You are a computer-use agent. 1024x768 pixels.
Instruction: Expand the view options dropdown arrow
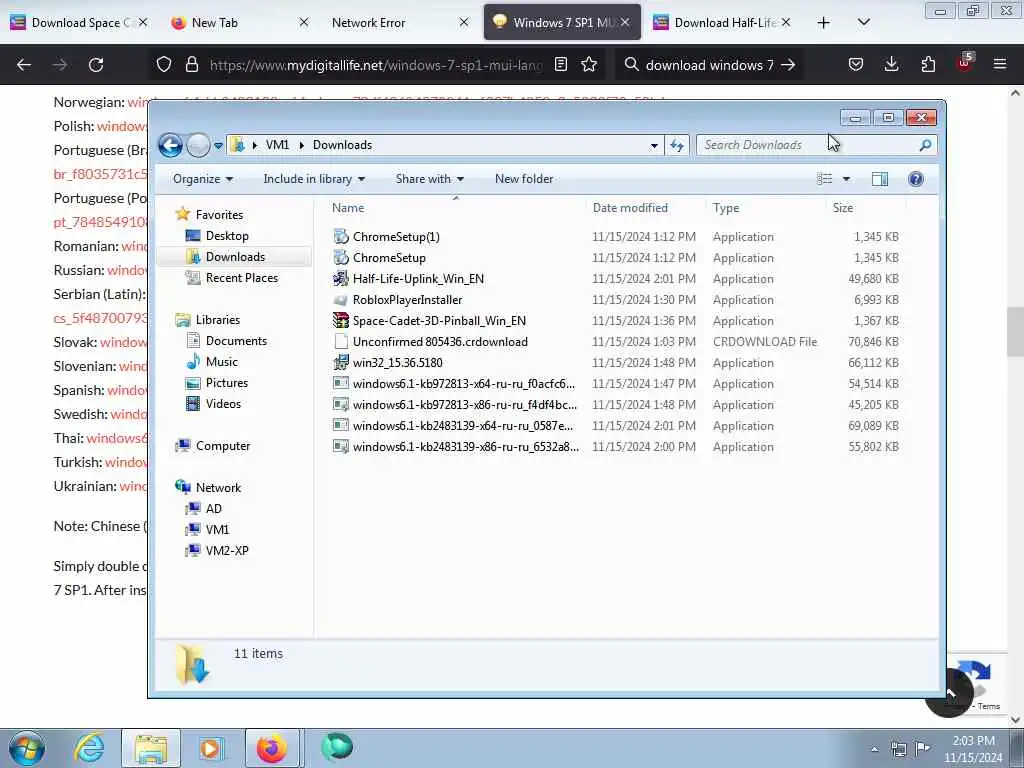[x=846, y=179]
